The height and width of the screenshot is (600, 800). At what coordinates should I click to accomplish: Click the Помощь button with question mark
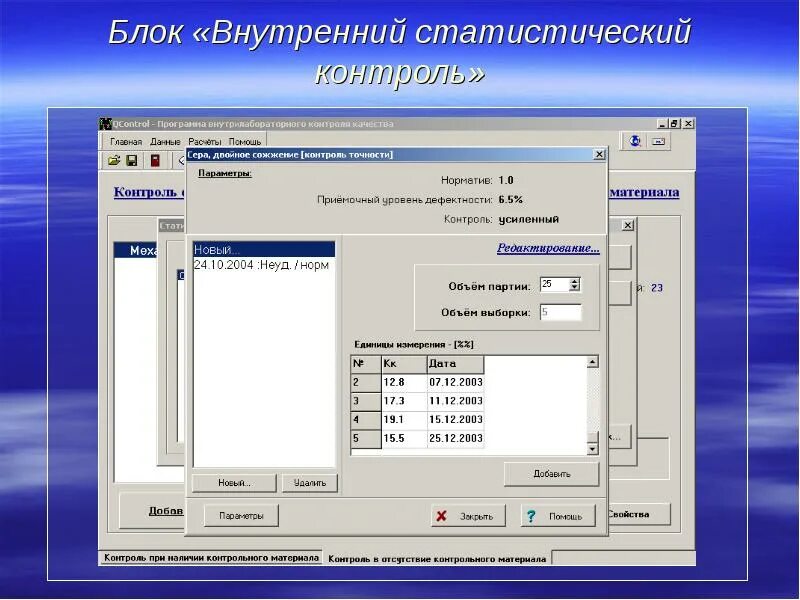click(558, 516)
